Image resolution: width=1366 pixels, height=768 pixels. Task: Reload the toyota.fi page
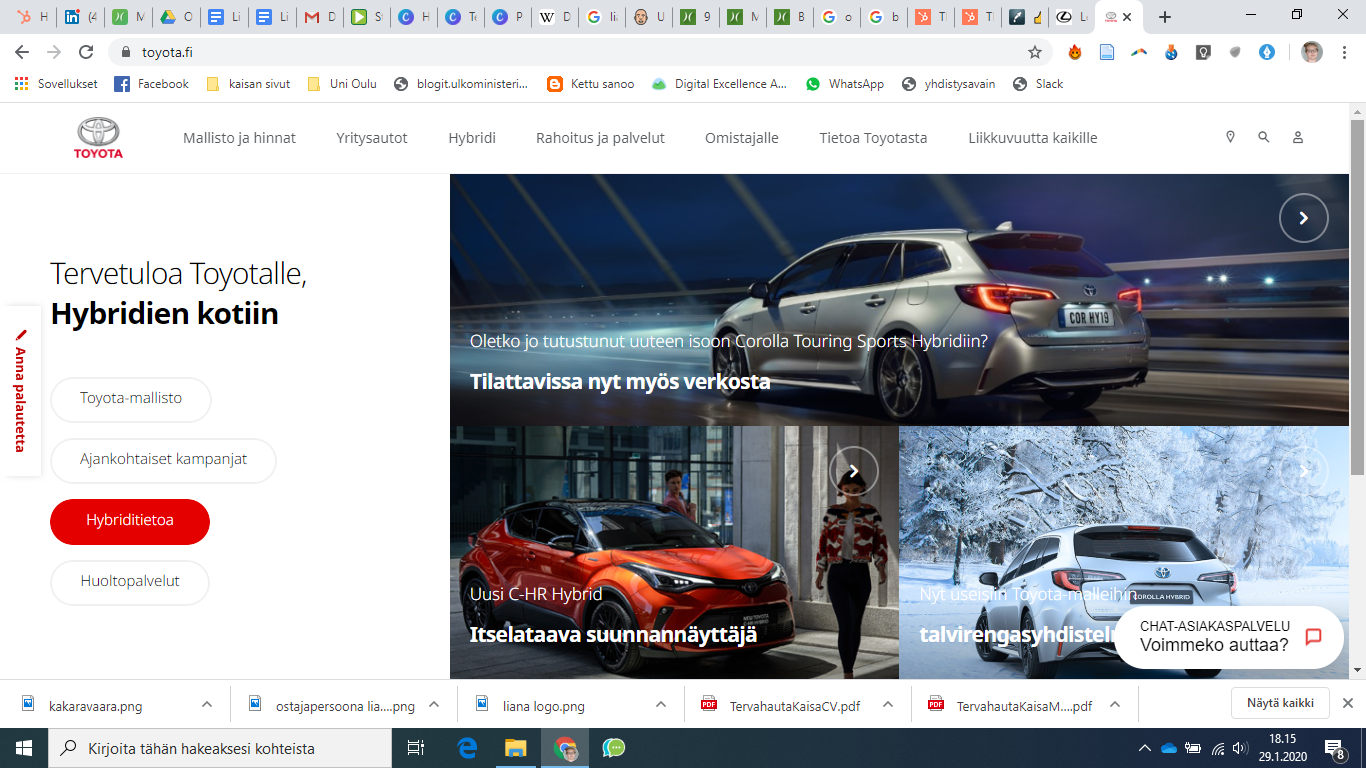(x=86, y=52)
